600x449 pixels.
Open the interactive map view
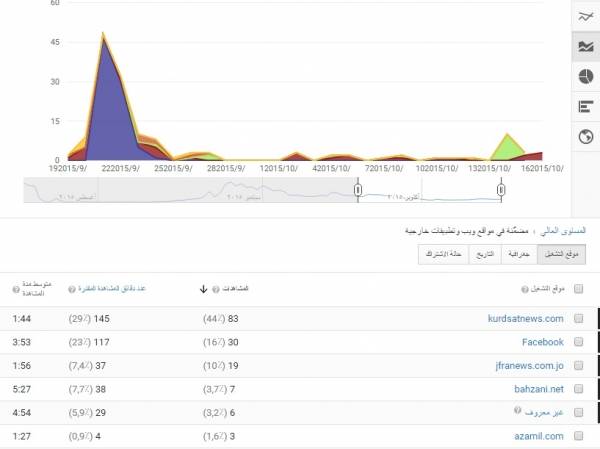click(x=585, y=137)
